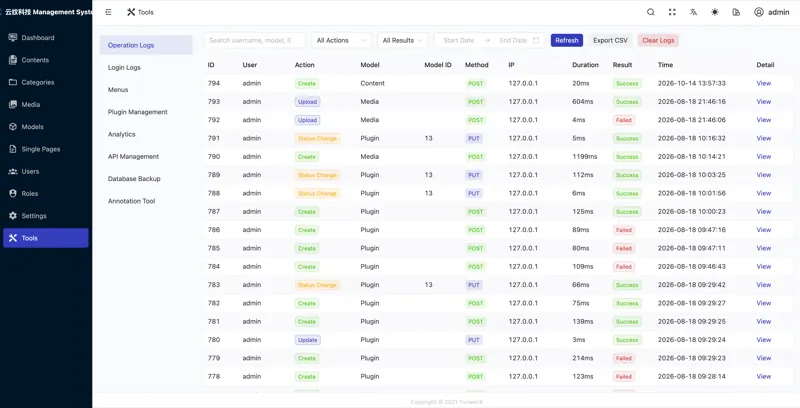
Task: Click the Tools wrench icon in sidebar
Action: tap(13, 238)
